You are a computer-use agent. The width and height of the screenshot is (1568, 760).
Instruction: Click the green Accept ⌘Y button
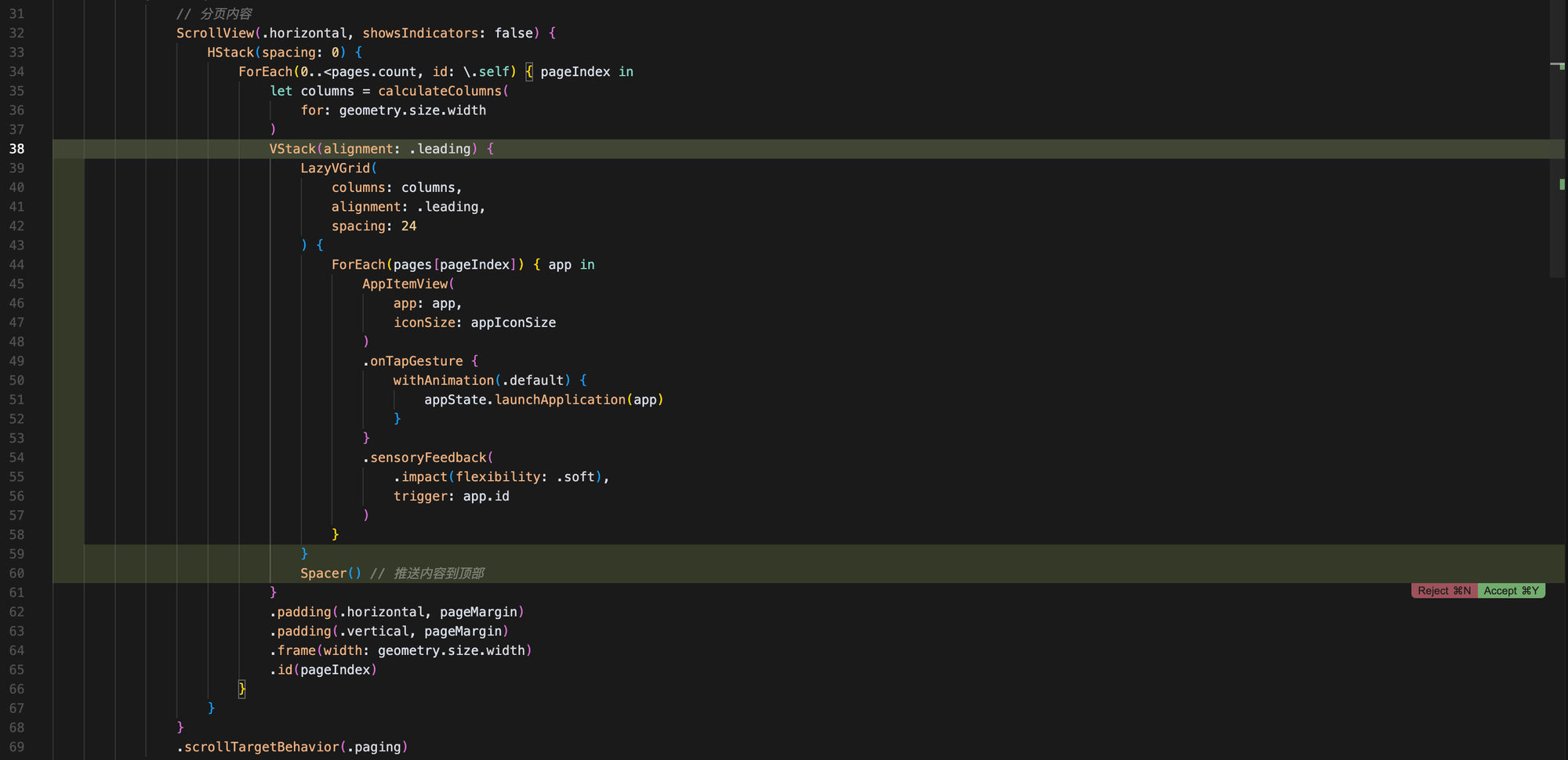[1511, 591]
